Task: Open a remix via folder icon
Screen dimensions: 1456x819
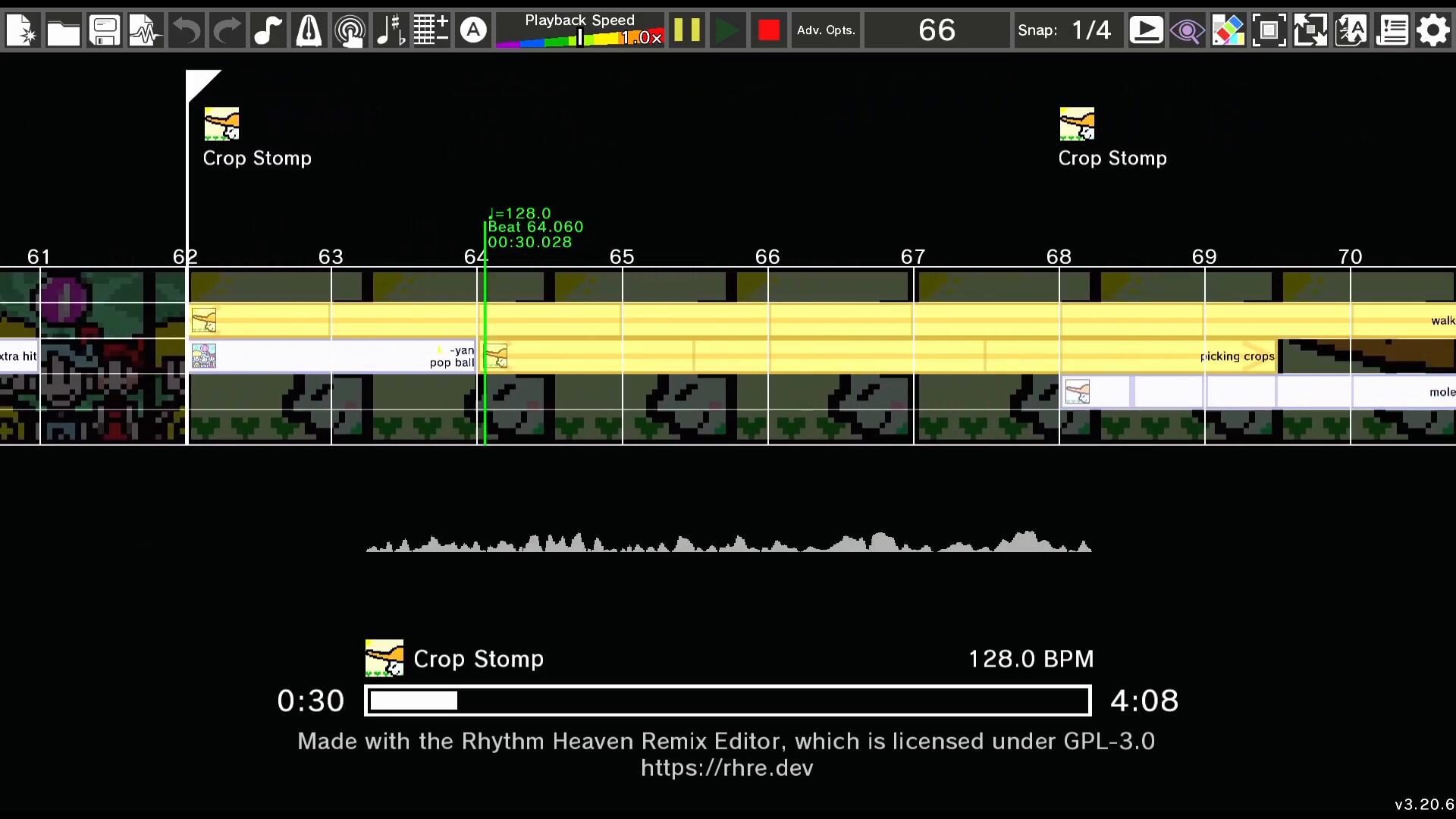Action: [63, 31]
